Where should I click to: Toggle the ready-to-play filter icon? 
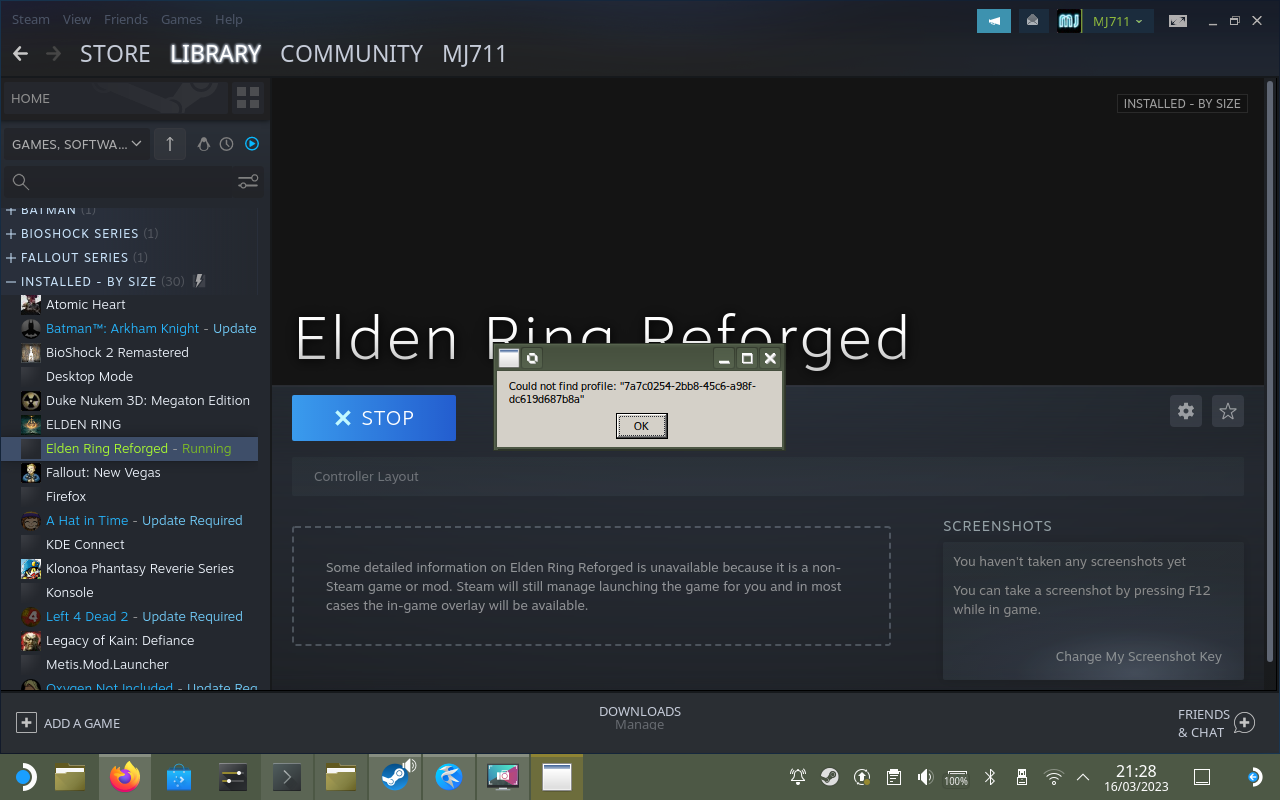252,144
